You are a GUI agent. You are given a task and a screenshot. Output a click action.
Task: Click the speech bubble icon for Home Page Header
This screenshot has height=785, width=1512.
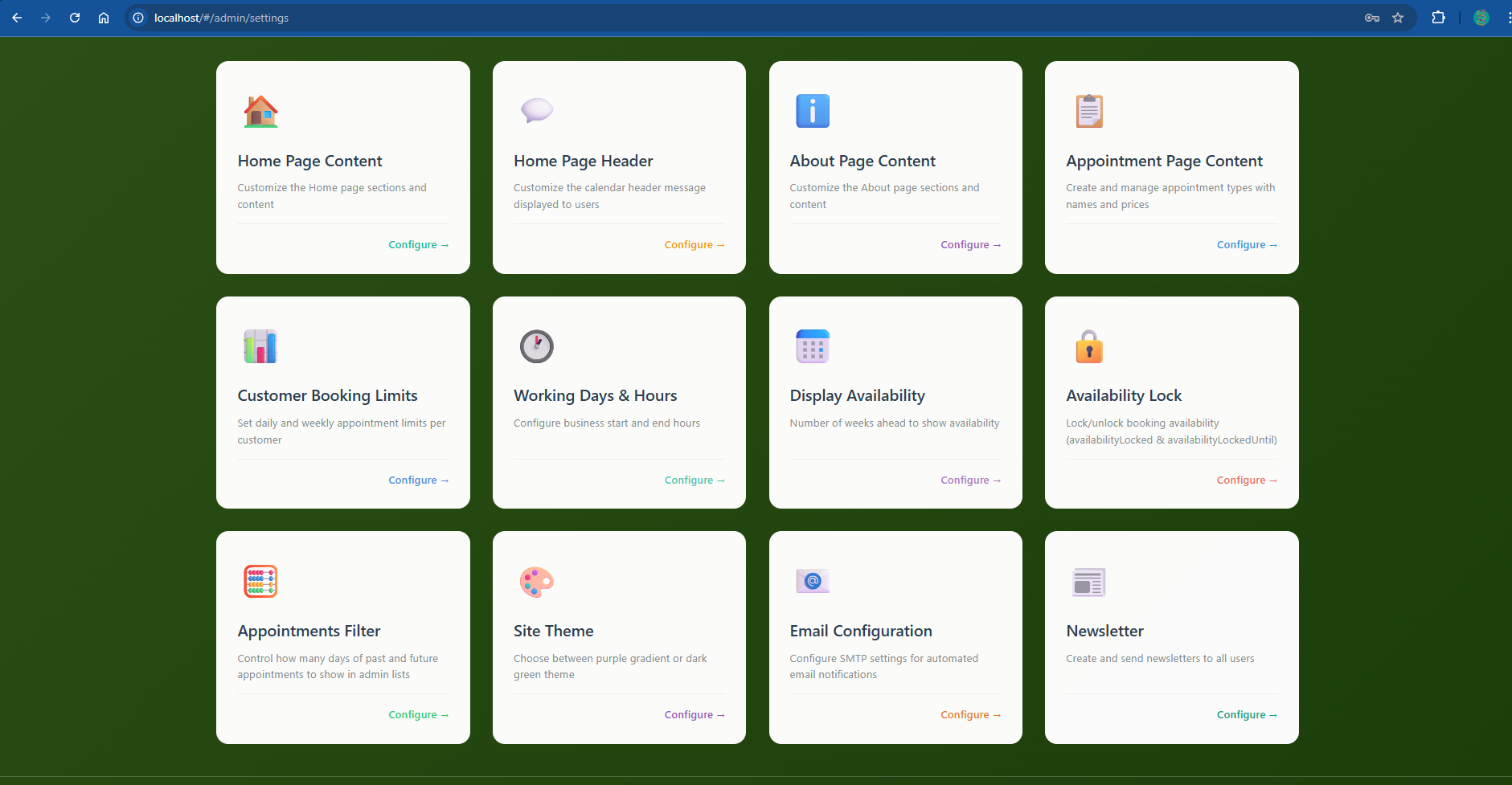point(536,110)
